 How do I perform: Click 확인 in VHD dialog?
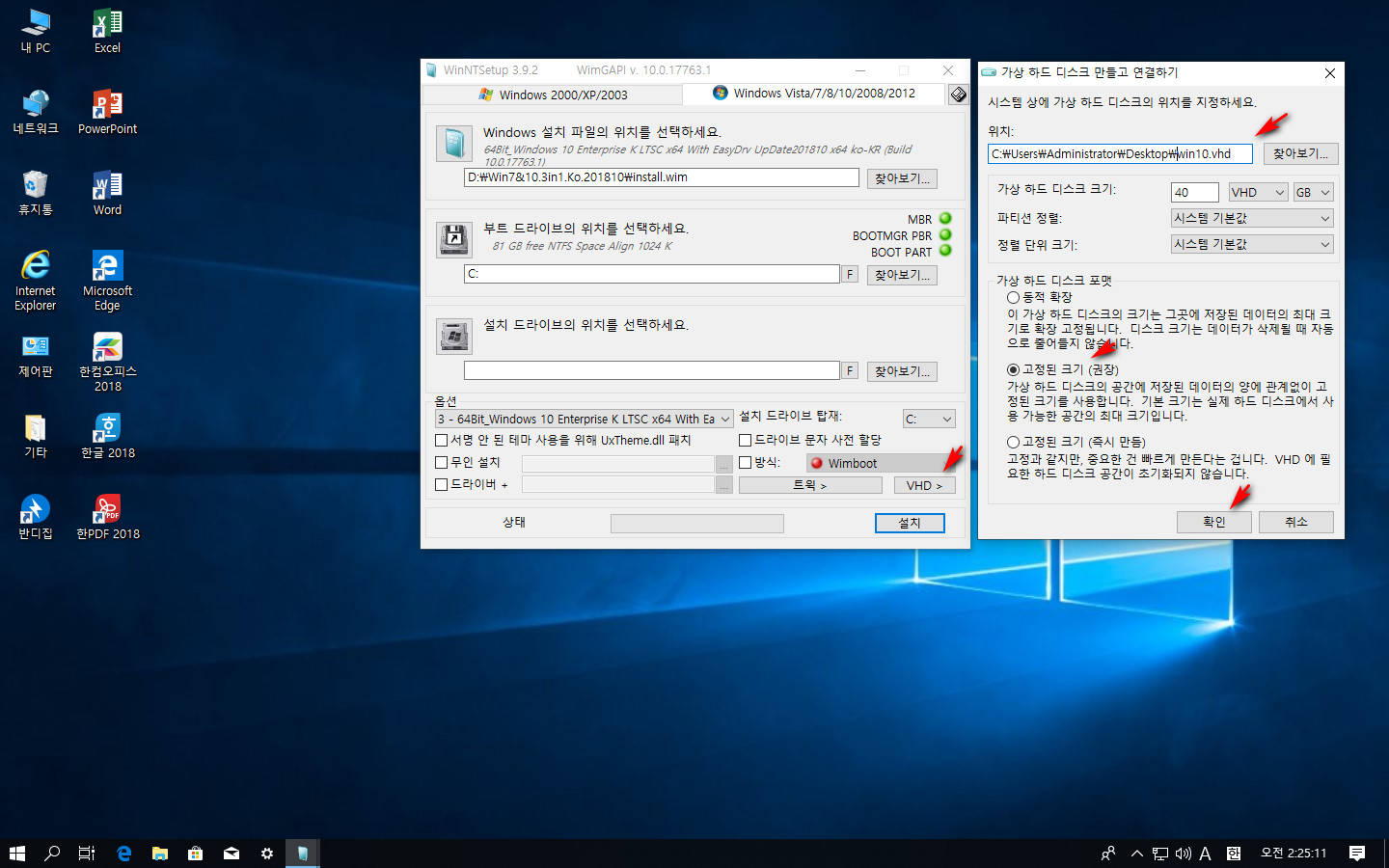[1214, 522]
